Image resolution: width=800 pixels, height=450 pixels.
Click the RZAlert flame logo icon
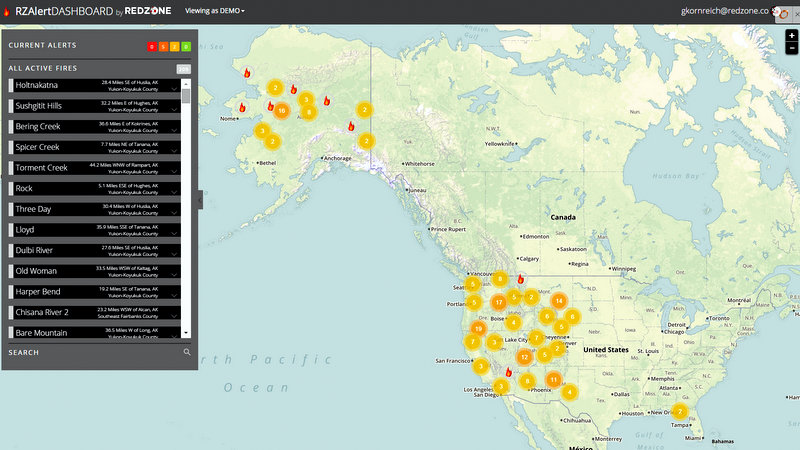[x=7, y=11]
